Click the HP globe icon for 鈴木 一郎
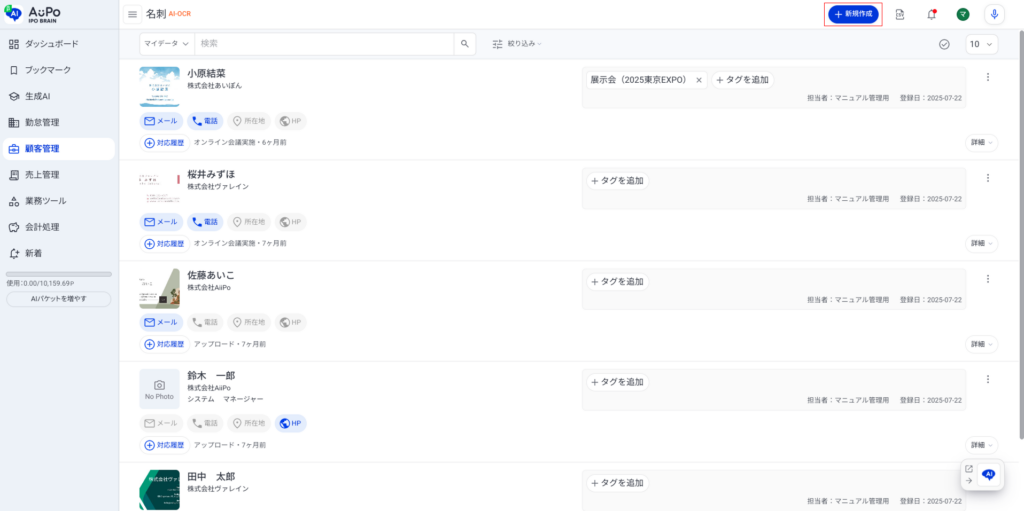 point(290,423)
